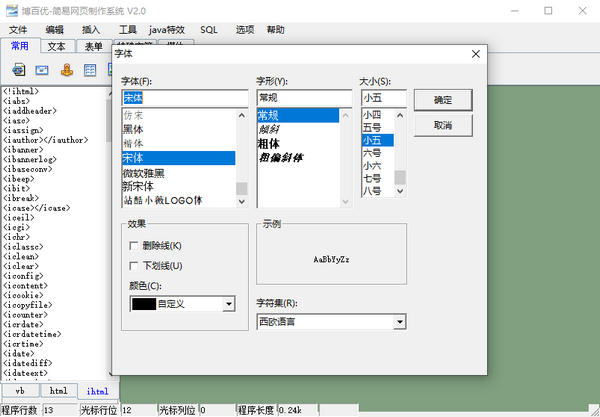Switch to the html tab at bottom

[x=59, y=391]
